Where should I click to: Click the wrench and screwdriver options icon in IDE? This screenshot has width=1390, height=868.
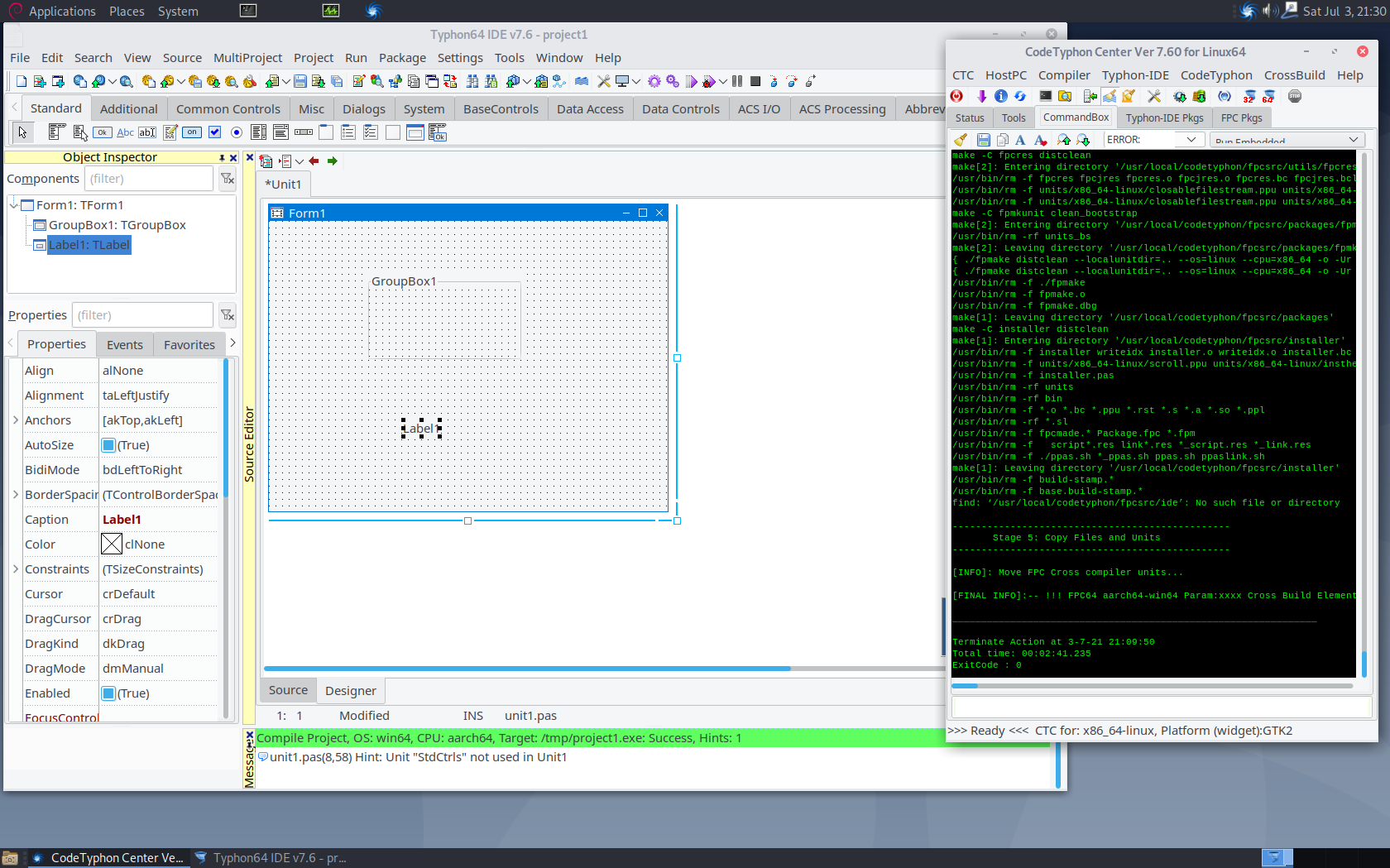[604, 81]
